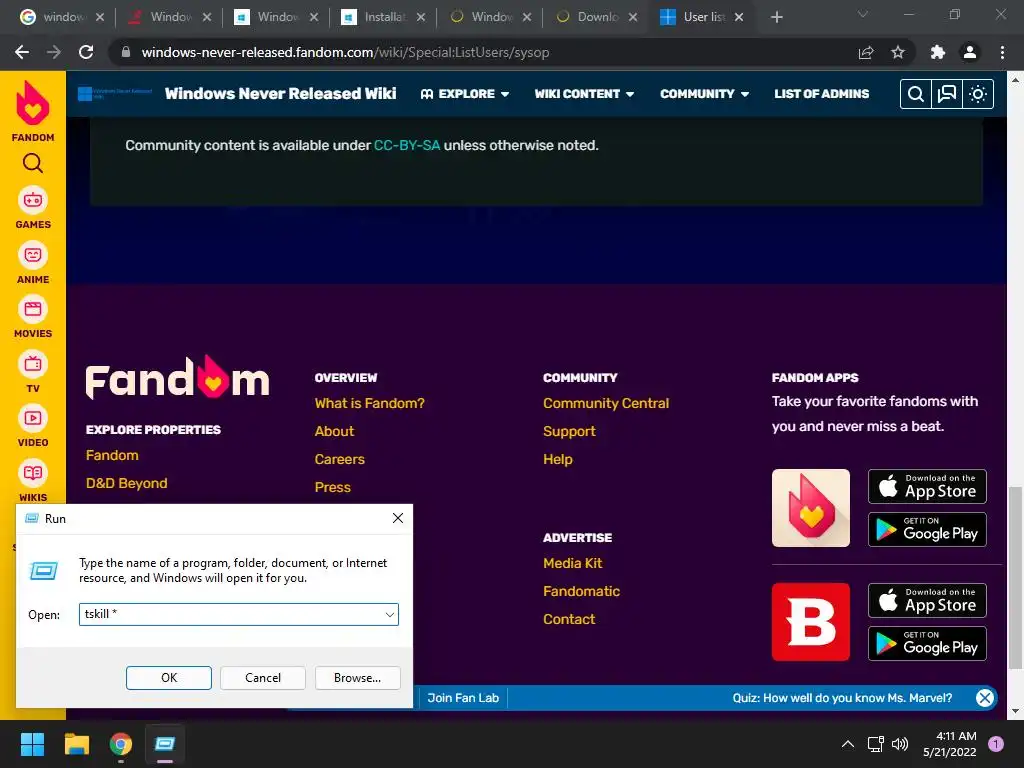Click Cancel in the Run dialog
1024x768 pixels.
tap(263, 678)
